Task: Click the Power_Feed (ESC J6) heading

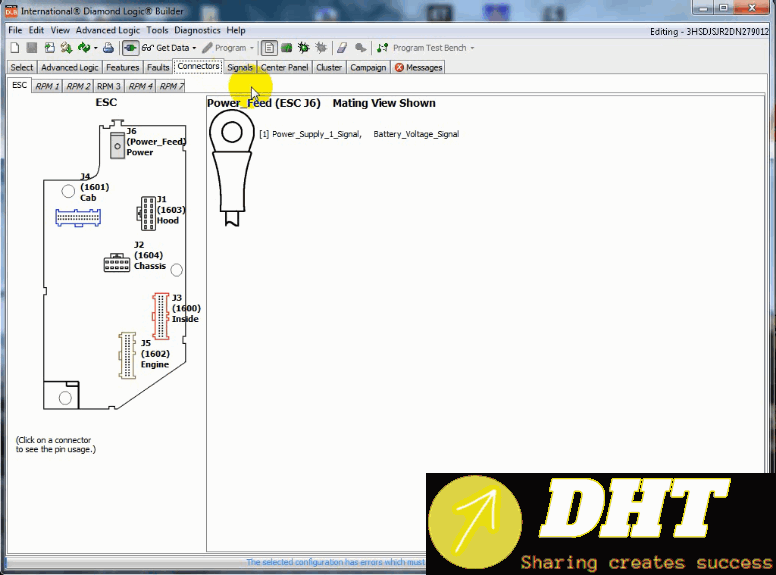Action: click(x=264, y=103)
